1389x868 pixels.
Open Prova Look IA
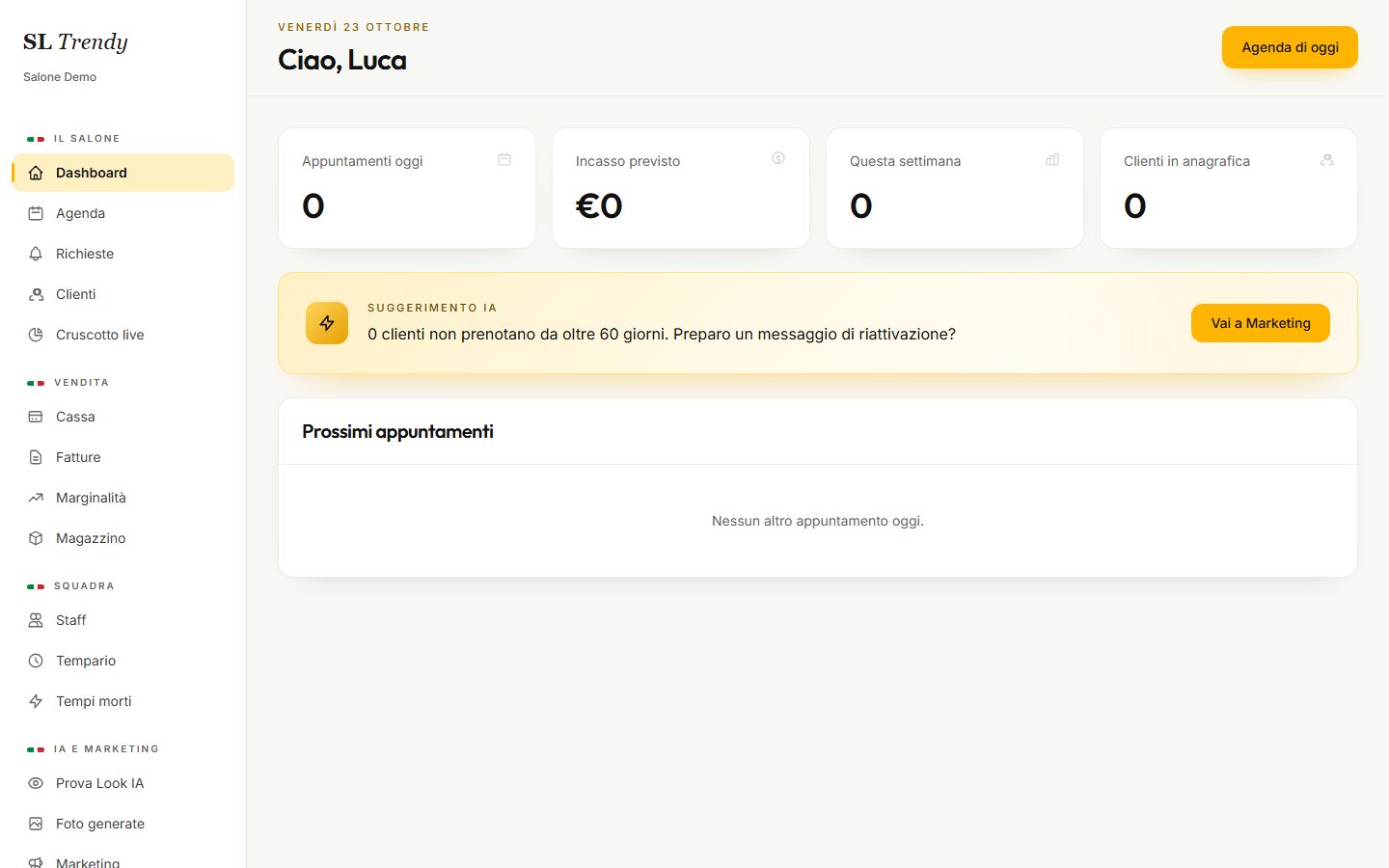tap(123, 783)
